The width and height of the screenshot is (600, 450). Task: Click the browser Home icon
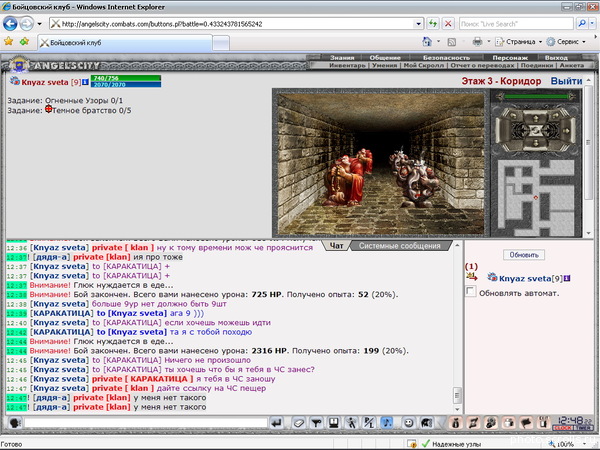tap(427, 41)
